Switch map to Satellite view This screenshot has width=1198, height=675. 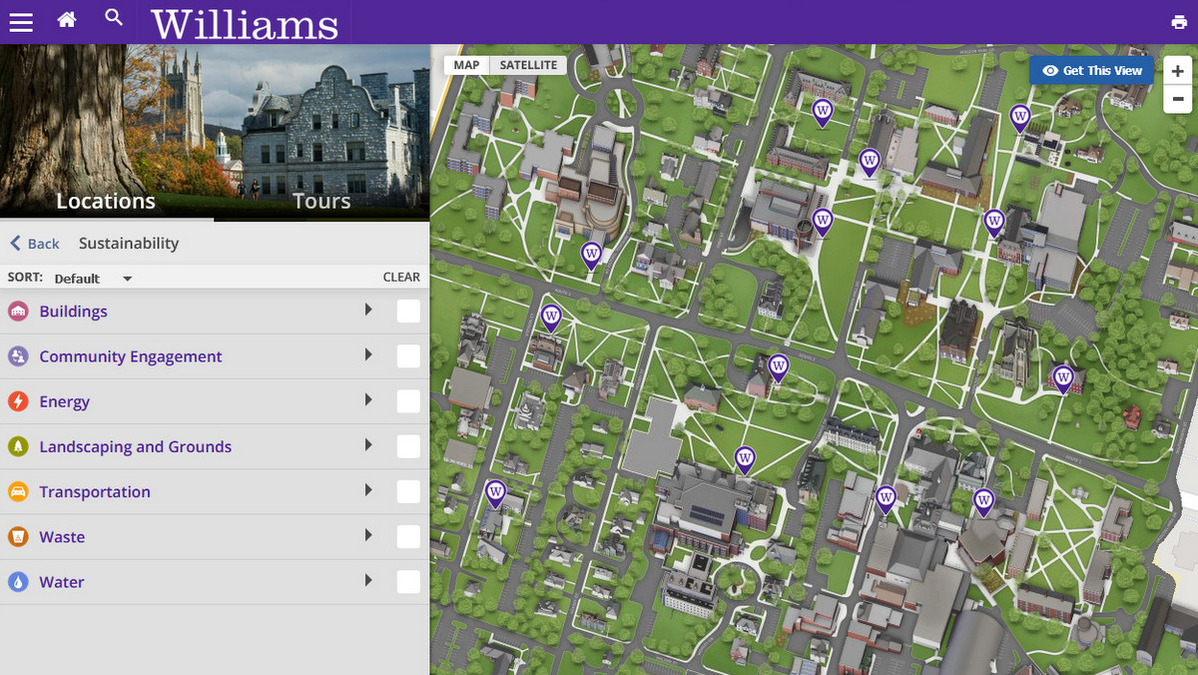coord(528,65)
